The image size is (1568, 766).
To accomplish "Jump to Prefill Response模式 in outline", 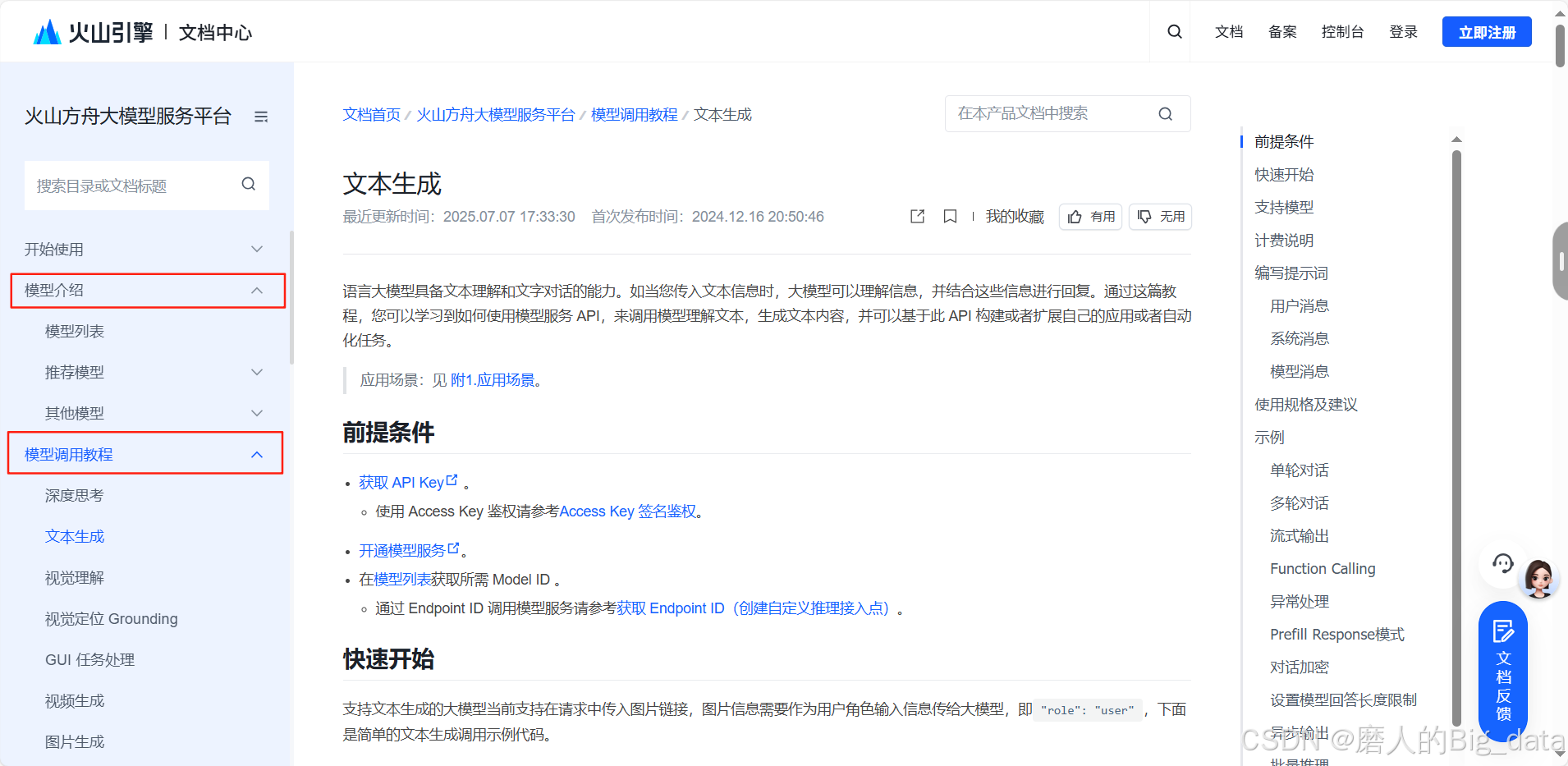I will tap(1337, 634).
